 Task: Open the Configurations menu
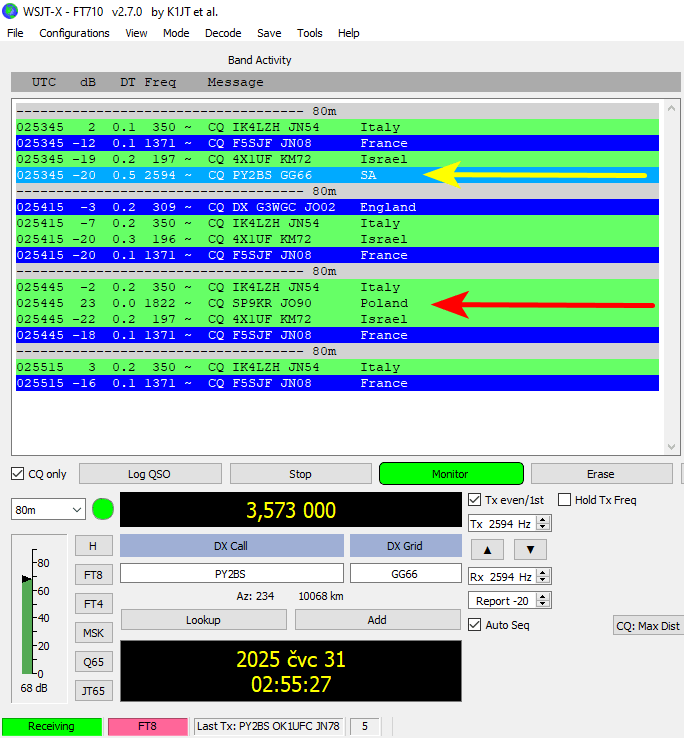74,33
